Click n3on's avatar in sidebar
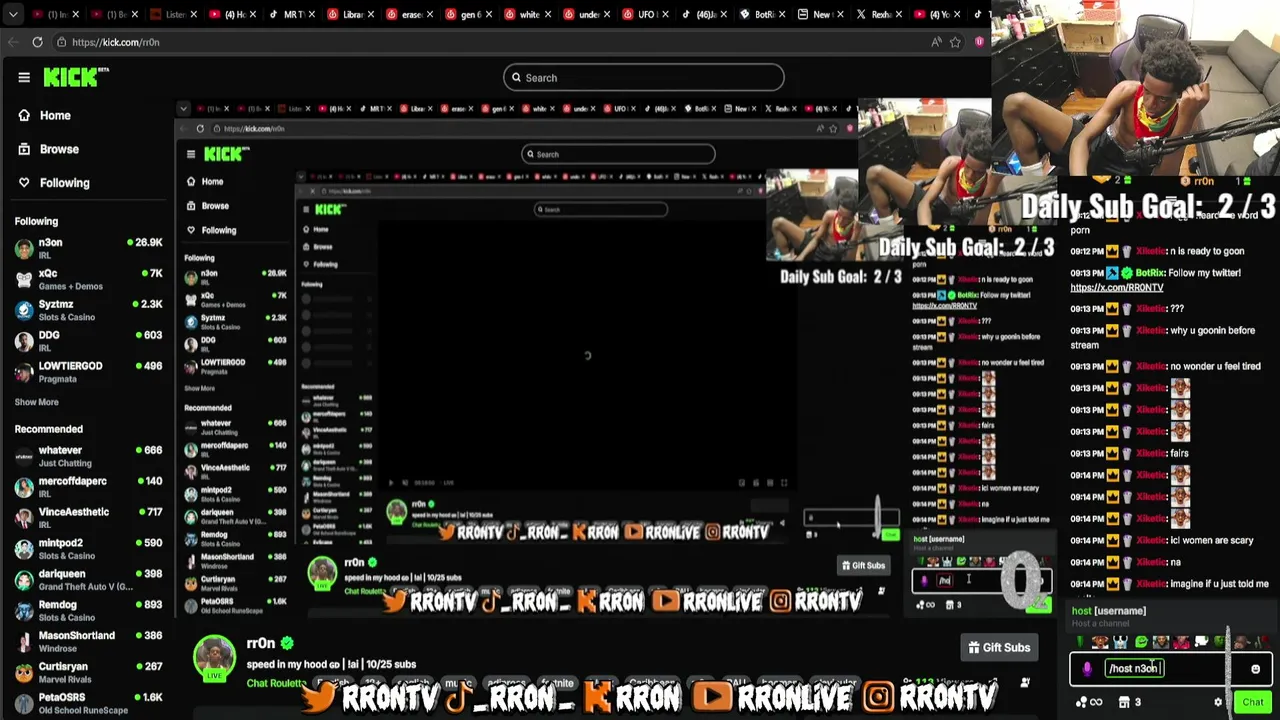 coord(24,248)
